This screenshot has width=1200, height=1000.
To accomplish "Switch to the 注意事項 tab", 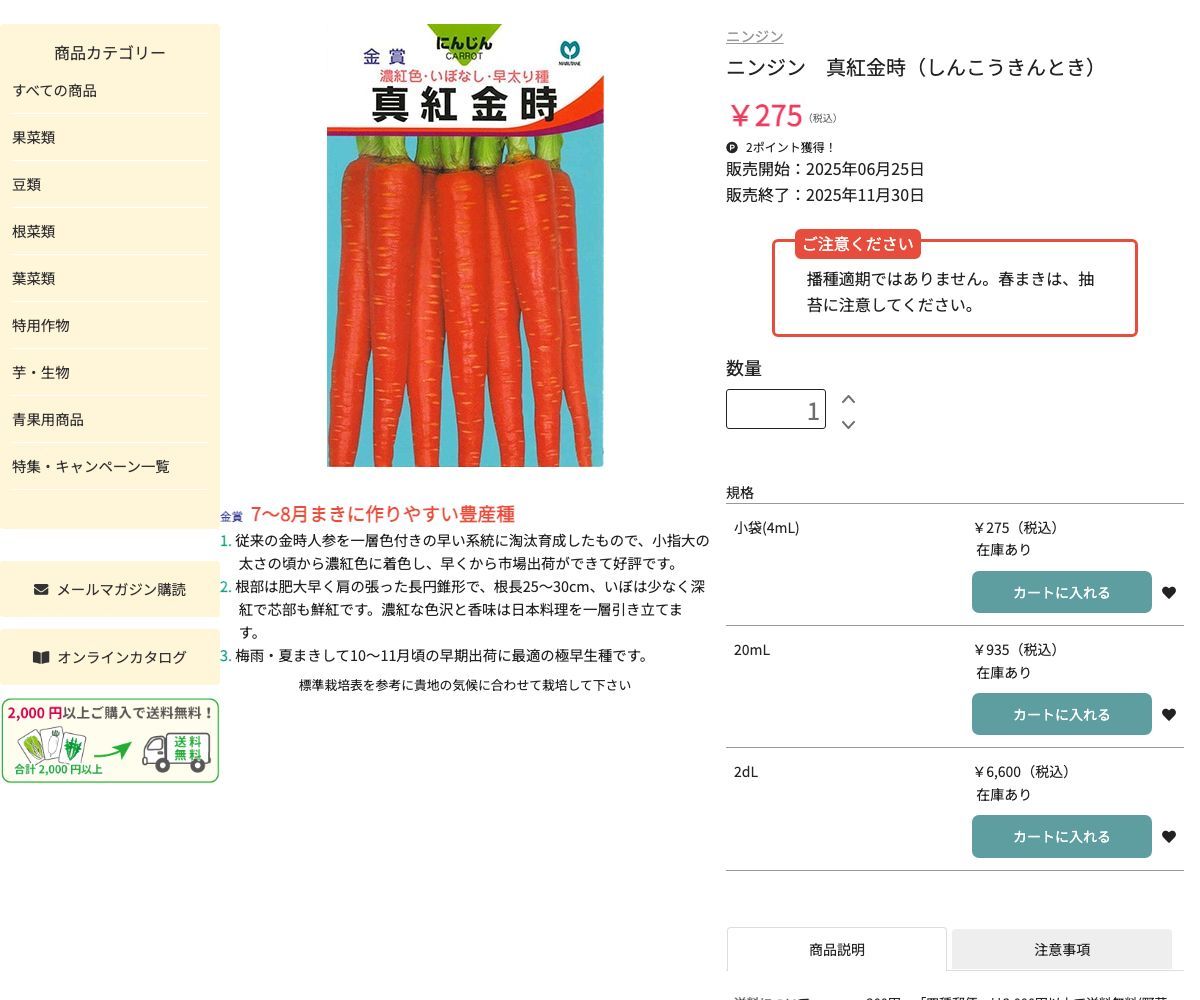I will point(1061,949).
